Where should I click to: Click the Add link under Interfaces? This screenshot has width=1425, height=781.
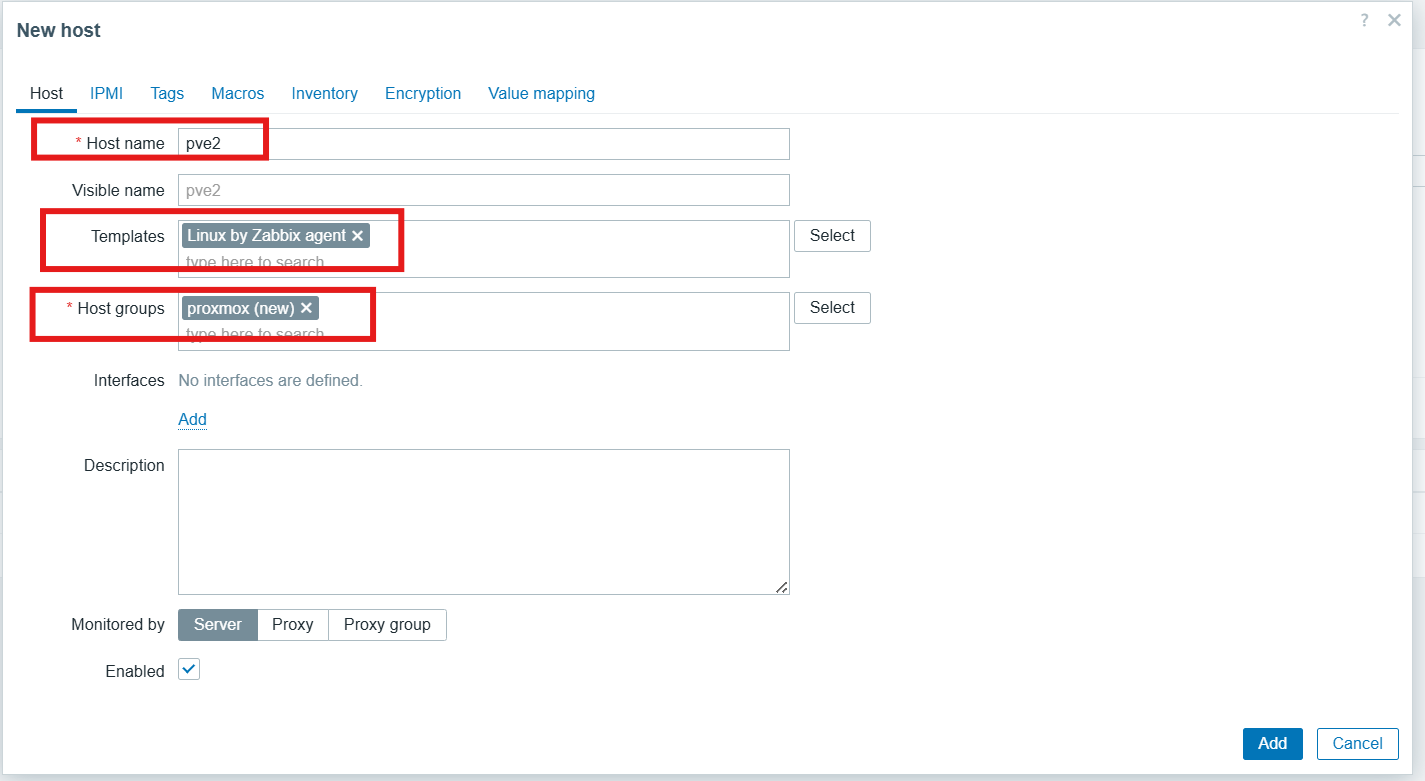point(192,419)
